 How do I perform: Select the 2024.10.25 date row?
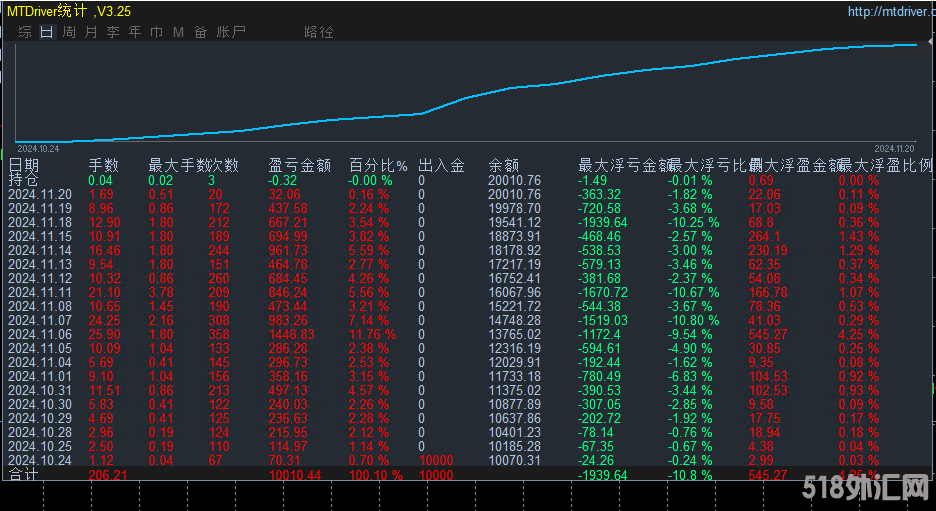(40, 447)
